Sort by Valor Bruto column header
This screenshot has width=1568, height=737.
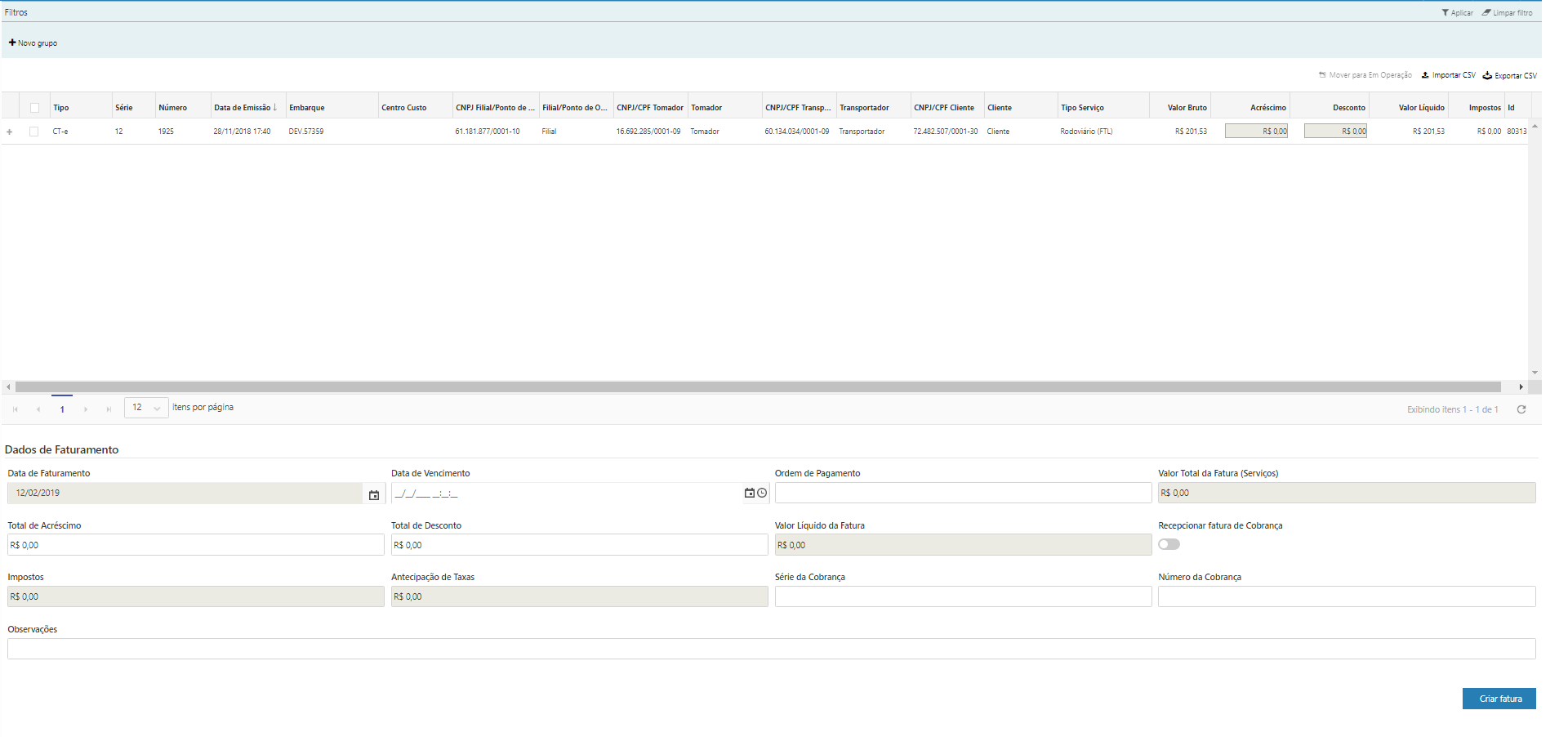(x=1187, y=108)
